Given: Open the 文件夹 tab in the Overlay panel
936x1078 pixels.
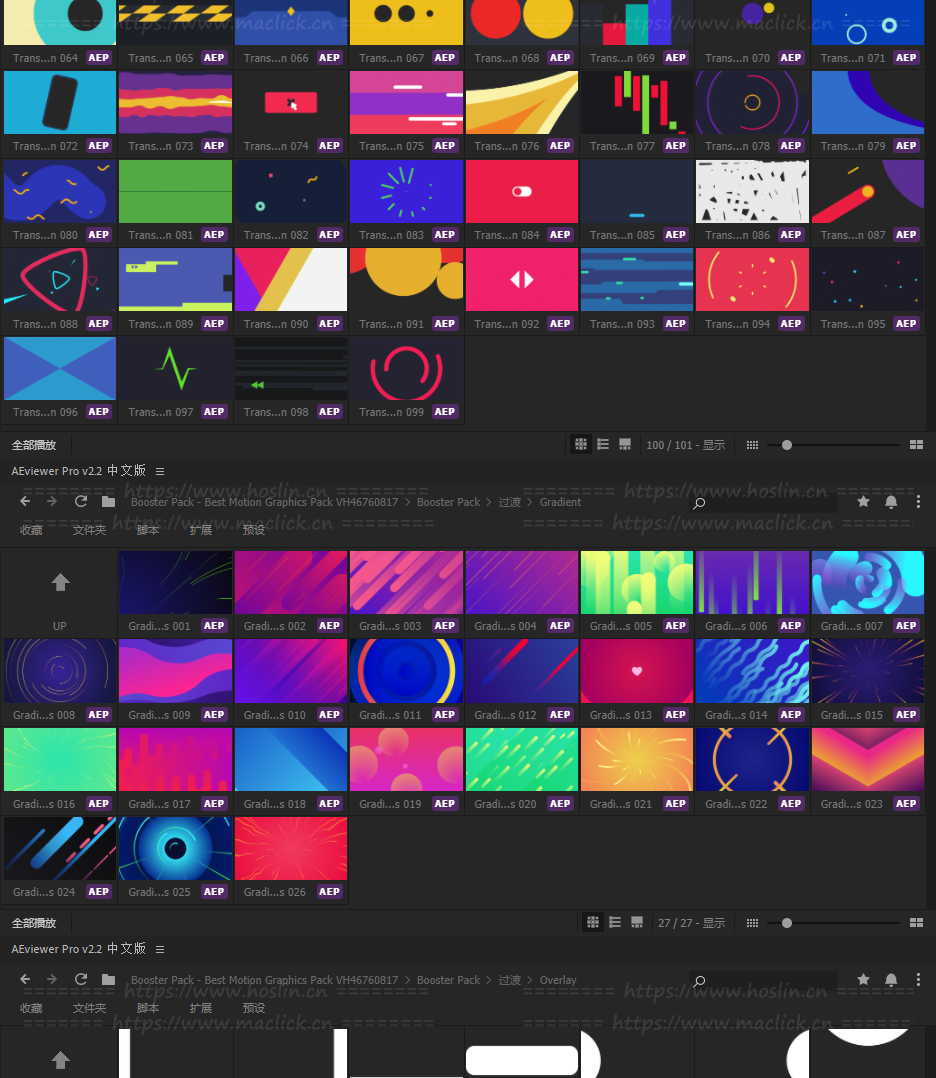Looking at the screenshot, I should click(x=89, y=1008).
